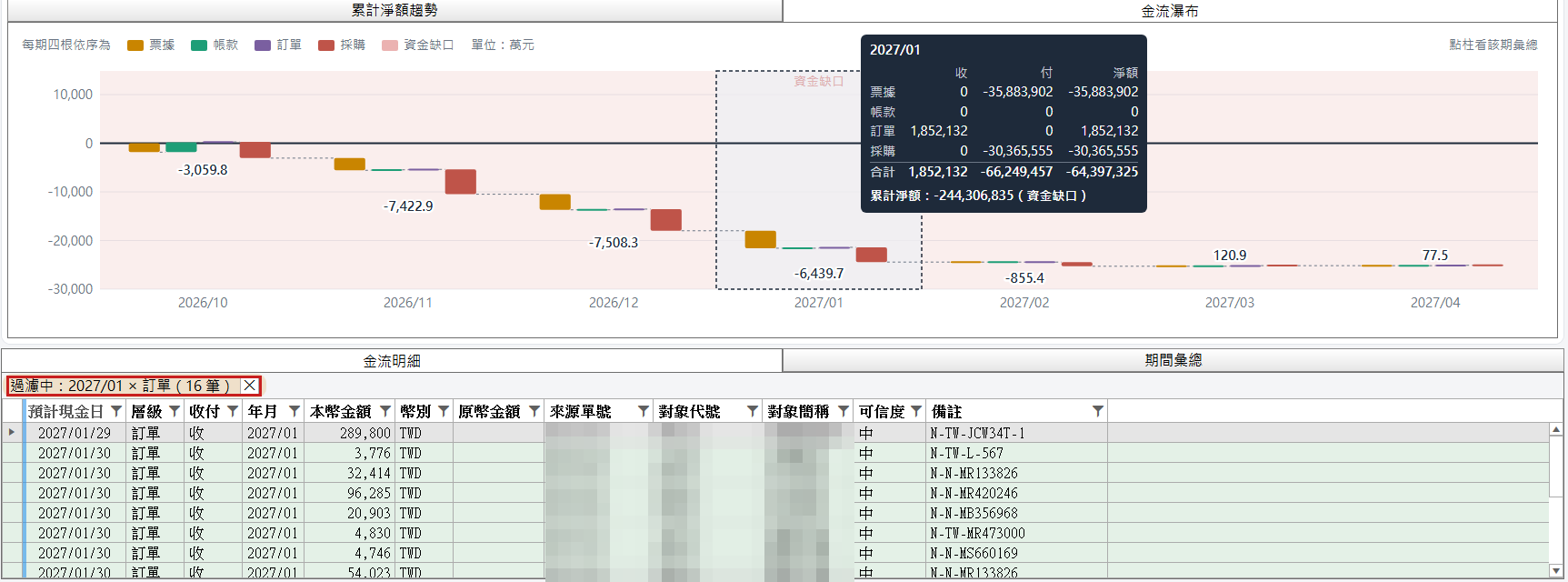Select the row indicator arrow of first row
Screen dimensions: 1568x582
[12, 432]
